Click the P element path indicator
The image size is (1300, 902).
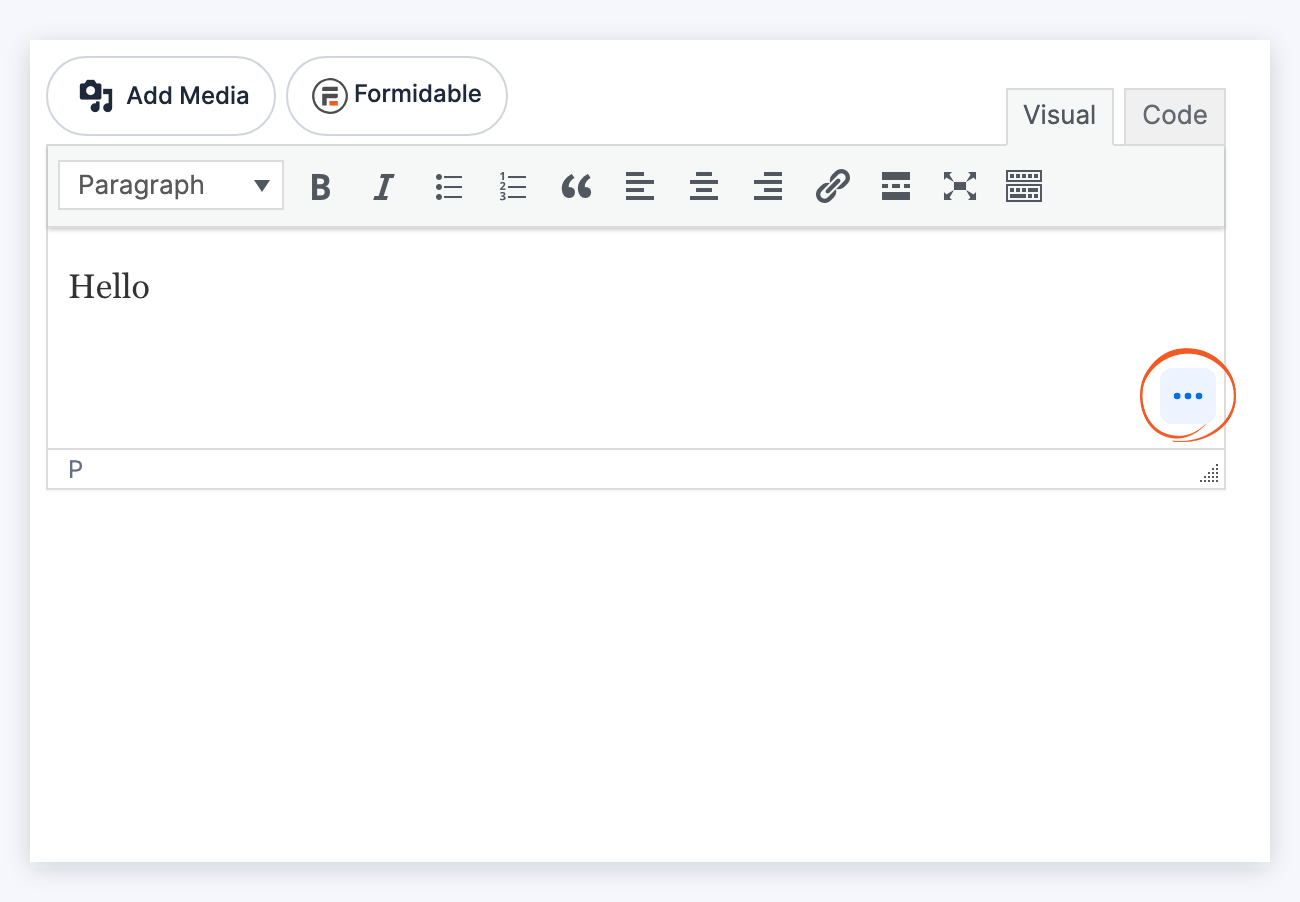(x=75, y=469)
